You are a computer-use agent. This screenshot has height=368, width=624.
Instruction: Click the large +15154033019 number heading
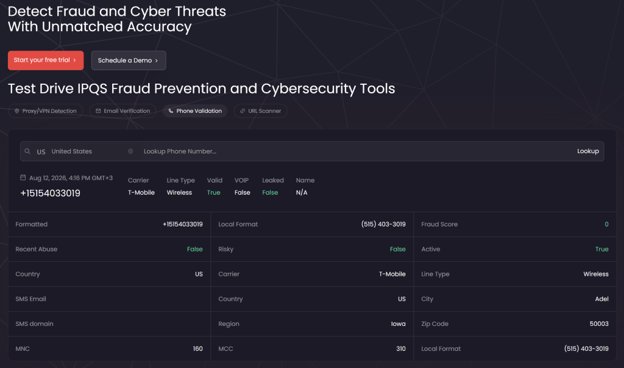[x=50, y=193]
